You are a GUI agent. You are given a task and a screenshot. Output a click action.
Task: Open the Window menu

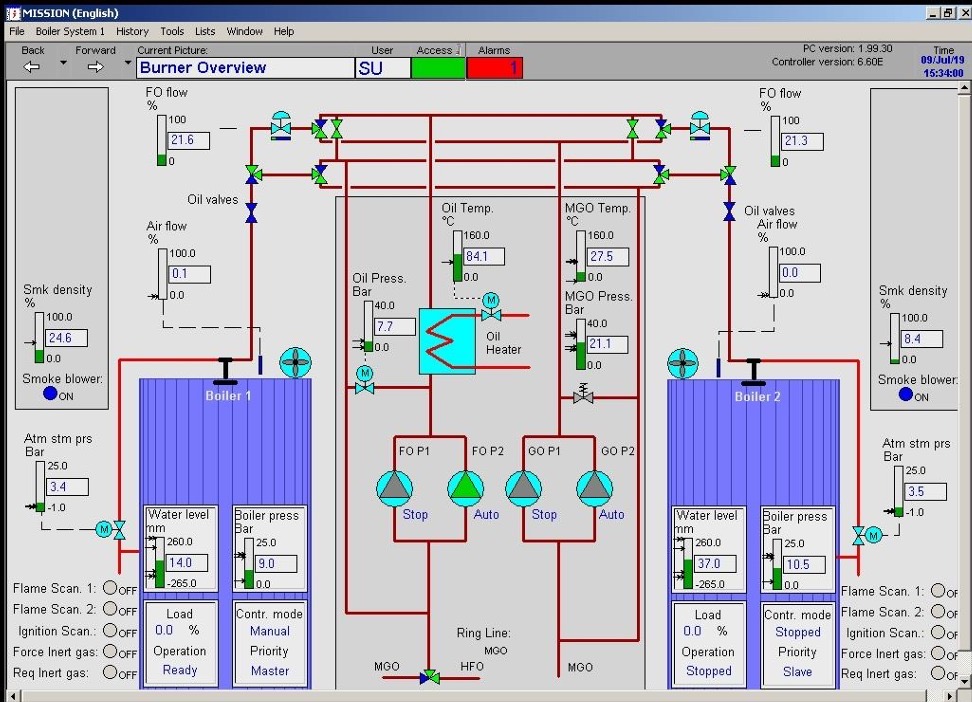pos(244,31)
